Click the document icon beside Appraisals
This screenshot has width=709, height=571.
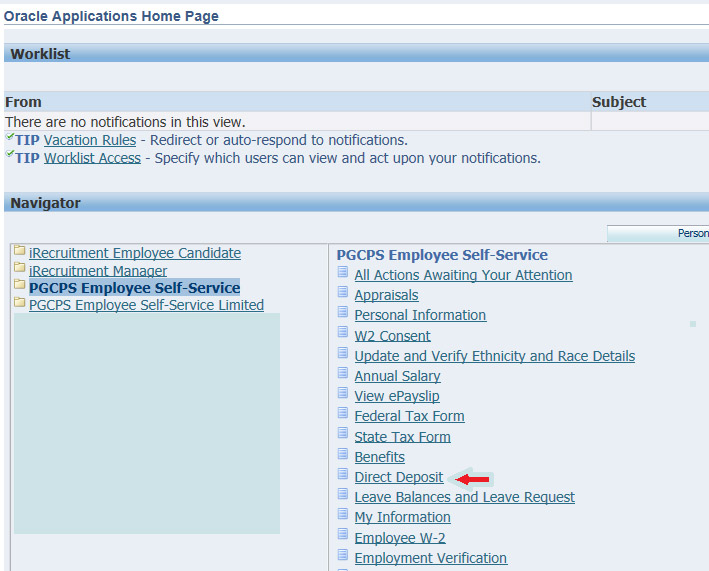tap(343, 294)
